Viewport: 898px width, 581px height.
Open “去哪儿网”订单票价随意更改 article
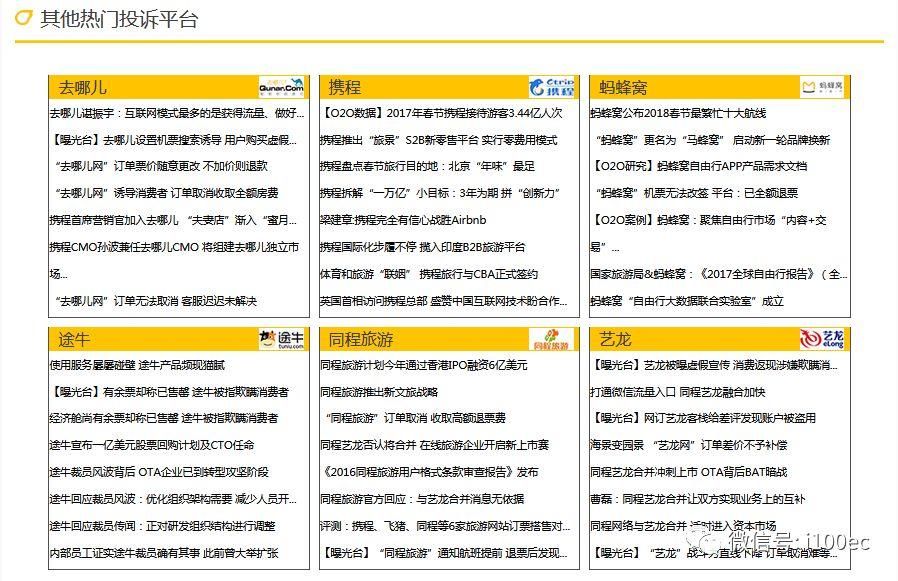pos(162,166)
